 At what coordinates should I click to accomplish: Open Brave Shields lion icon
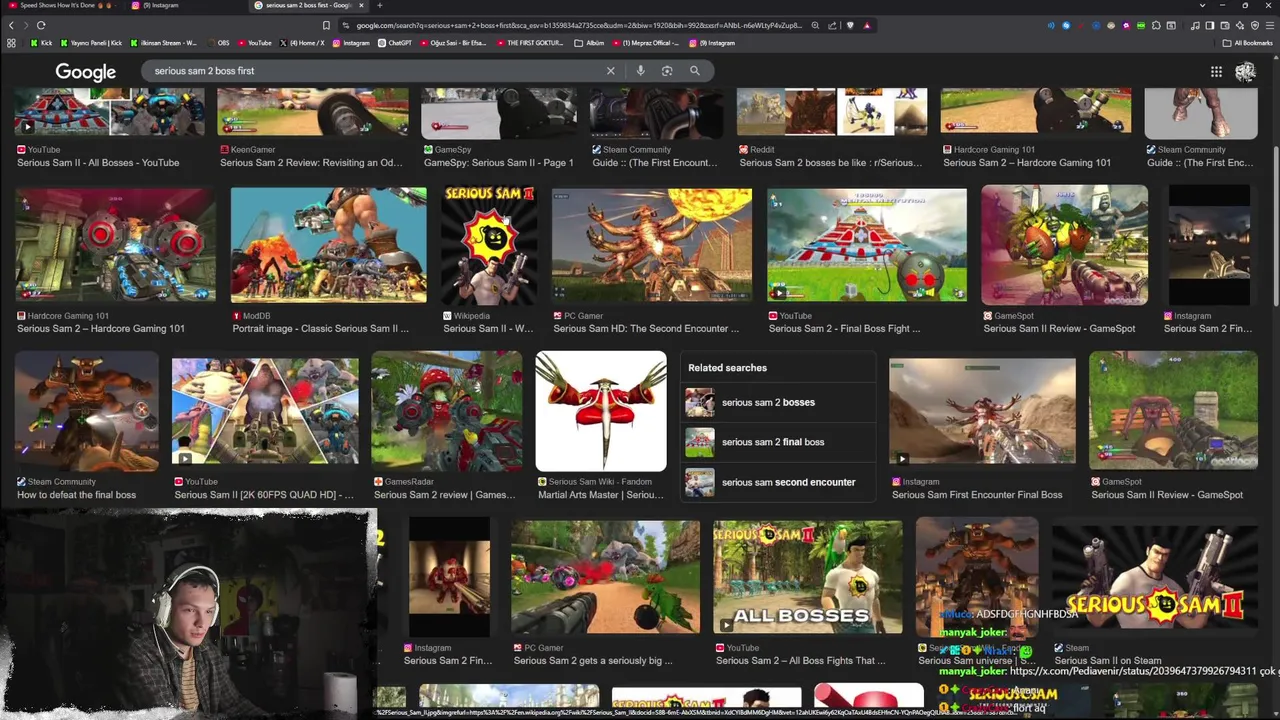(850, 25)
